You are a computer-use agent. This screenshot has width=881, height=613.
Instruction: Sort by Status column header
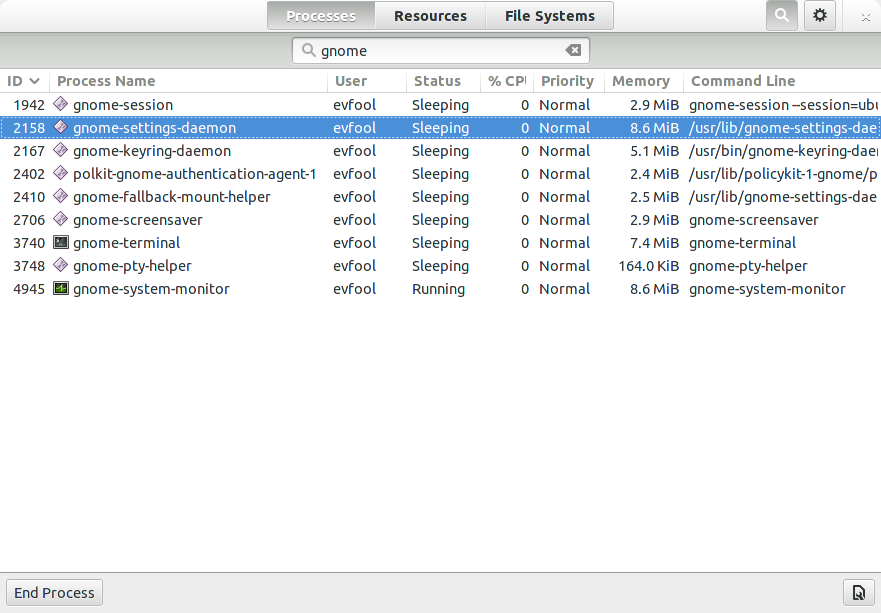(x=443, y=81)
